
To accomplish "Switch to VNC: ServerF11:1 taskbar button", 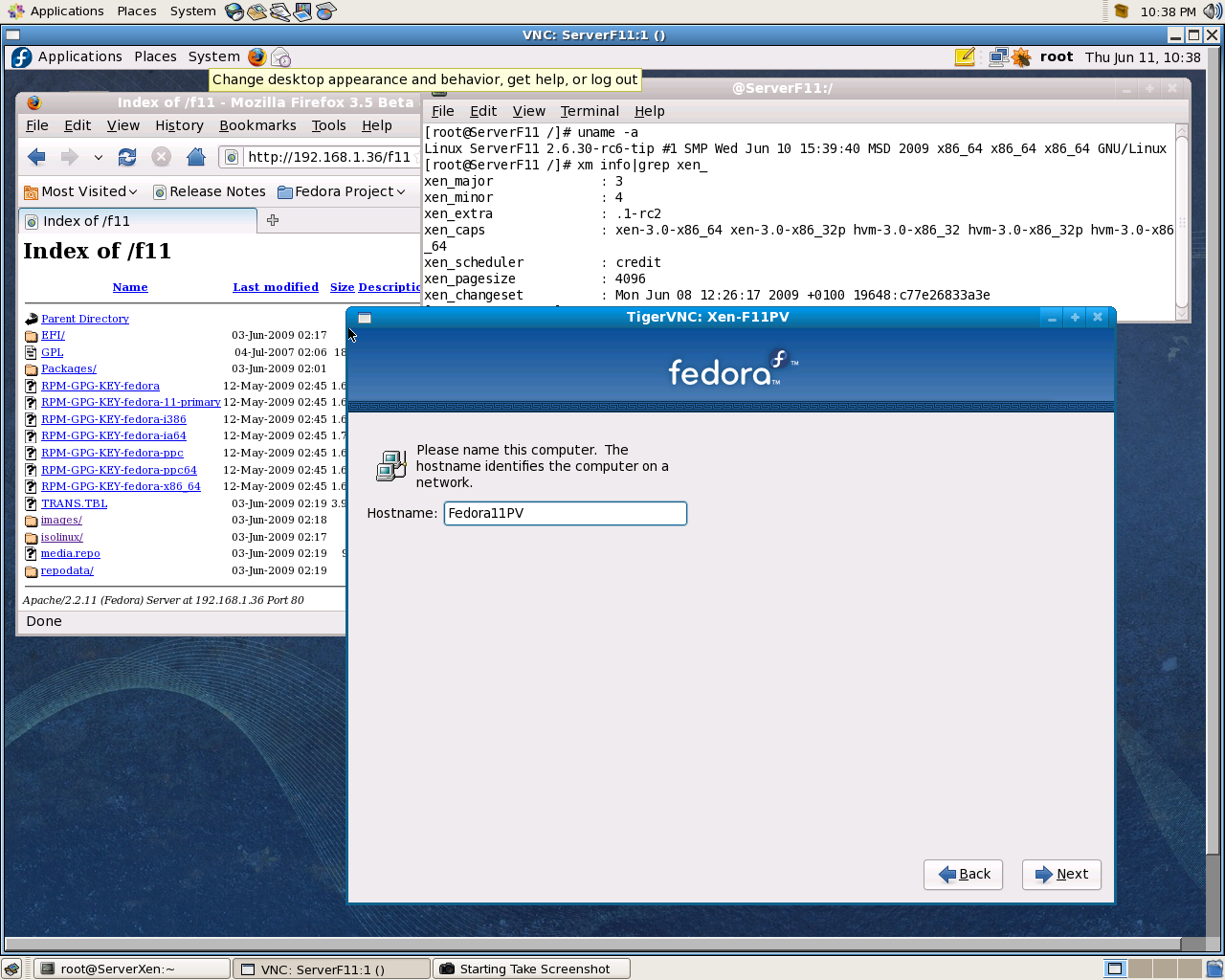I will click(x=332, y=969).
